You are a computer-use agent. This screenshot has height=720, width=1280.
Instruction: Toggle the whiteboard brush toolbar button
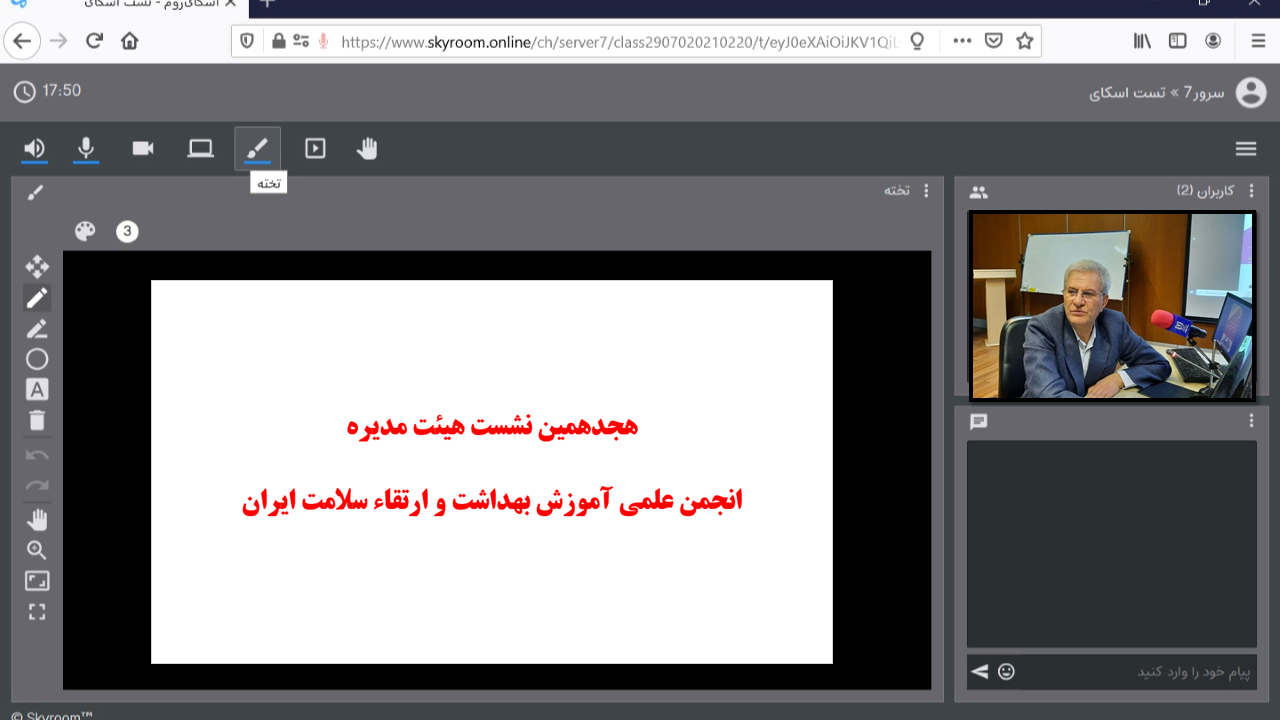257,149
